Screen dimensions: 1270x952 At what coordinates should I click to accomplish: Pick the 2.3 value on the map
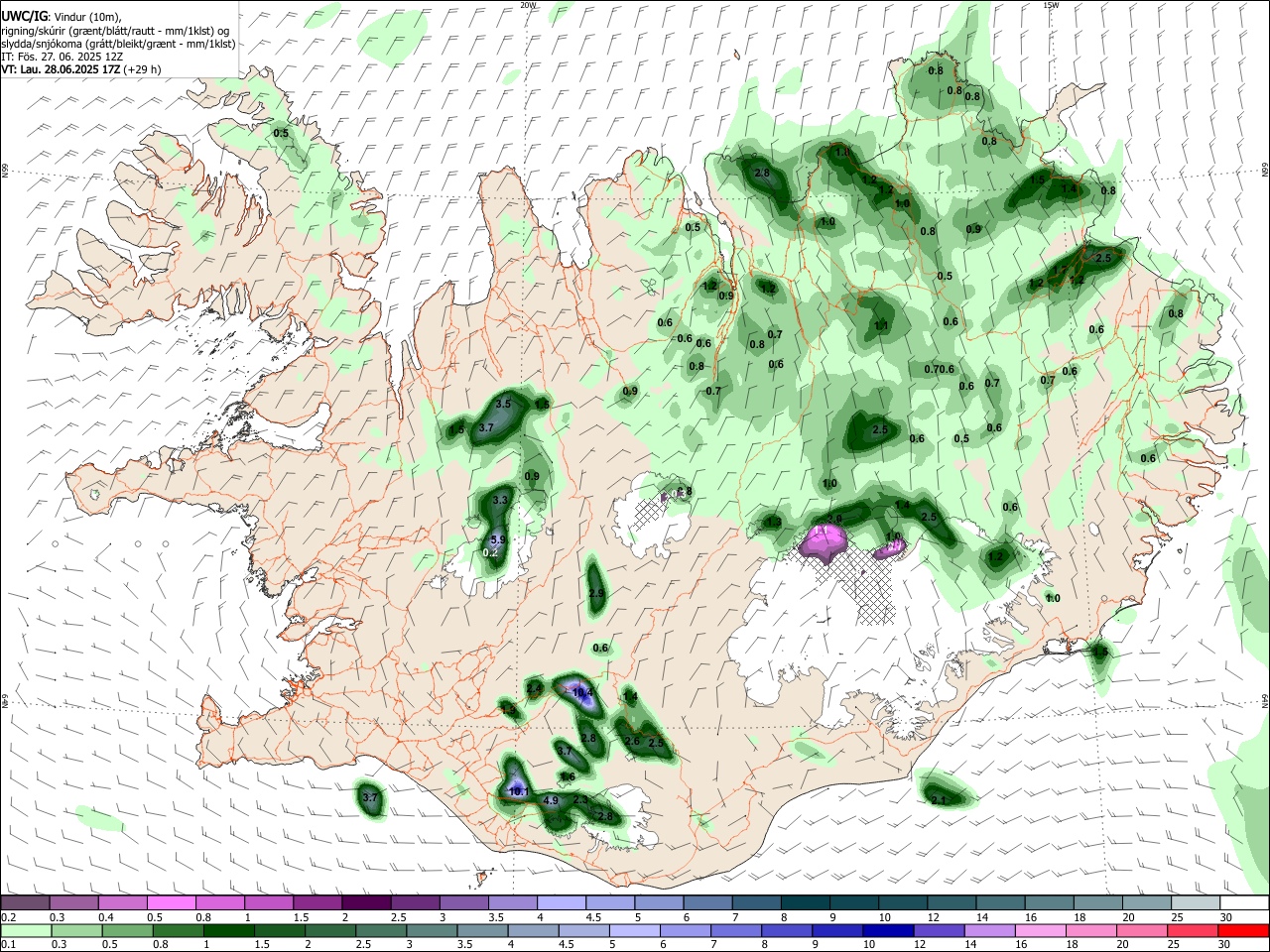click(x=580, y=799)
